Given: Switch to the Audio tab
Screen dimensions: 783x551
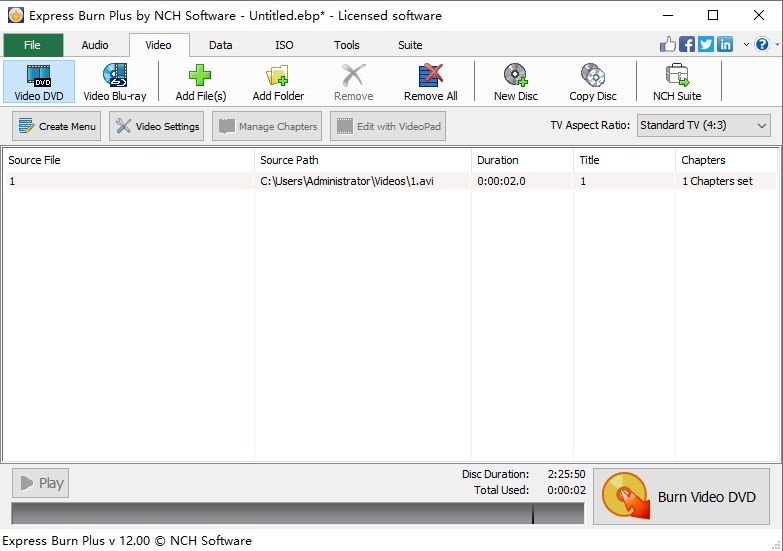Looking at the screenshot, I should [x=95, y=45].
